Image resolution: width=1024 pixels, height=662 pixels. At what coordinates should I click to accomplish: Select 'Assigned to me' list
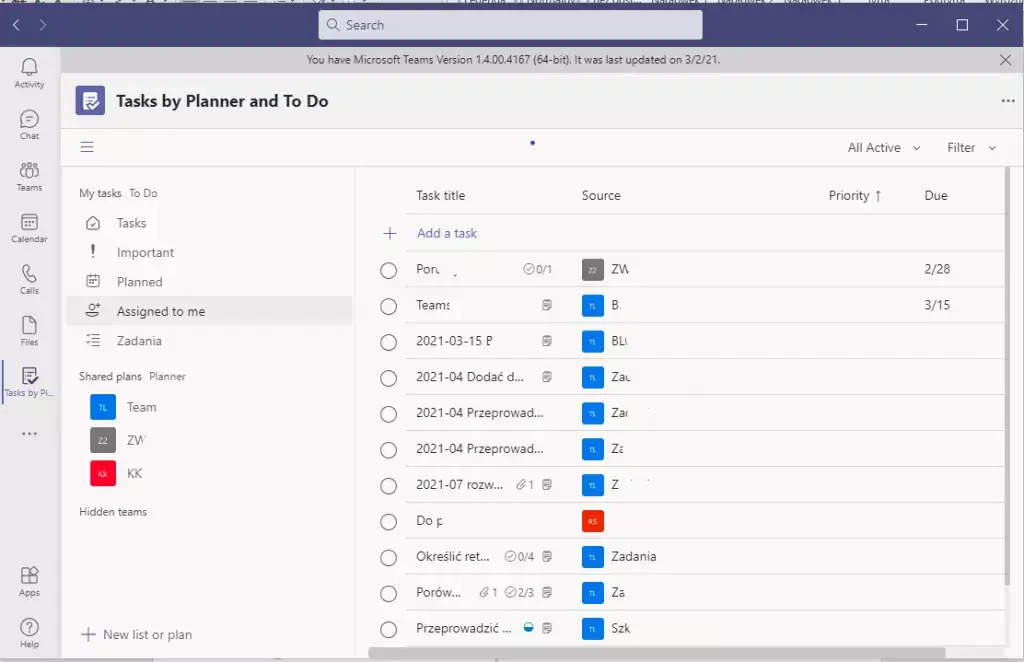[160, 311]
